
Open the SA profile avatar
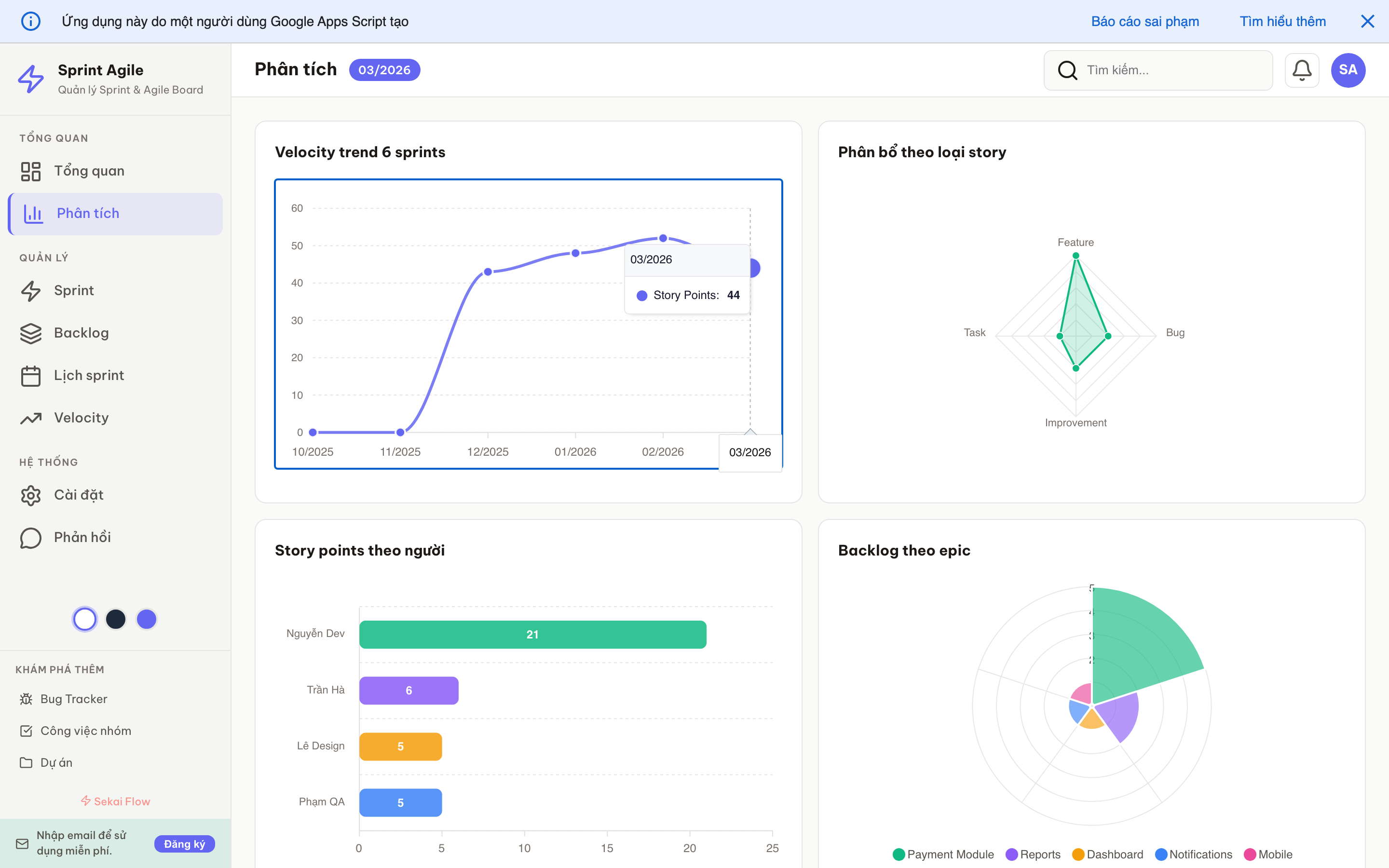tap(1348, 69)
